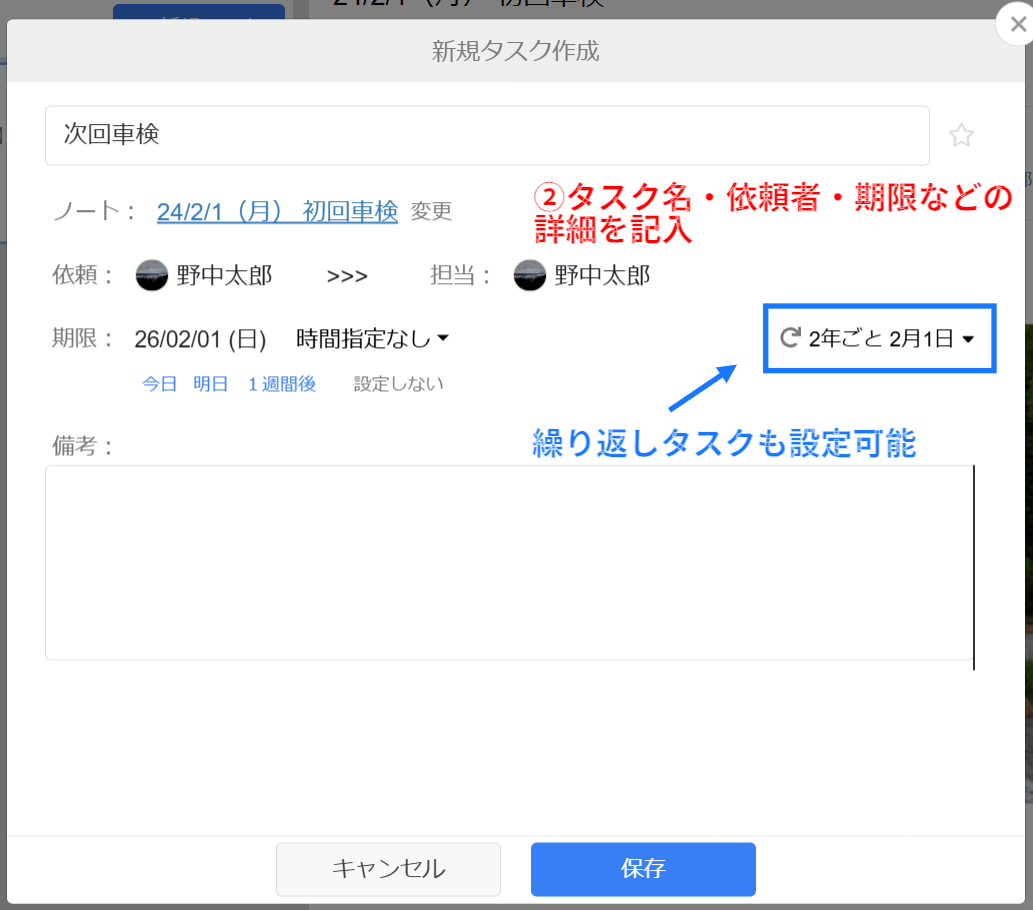1033x910 pixels.
Task: Click 変更 to change the linked note
Action: (x=431, y=212)
